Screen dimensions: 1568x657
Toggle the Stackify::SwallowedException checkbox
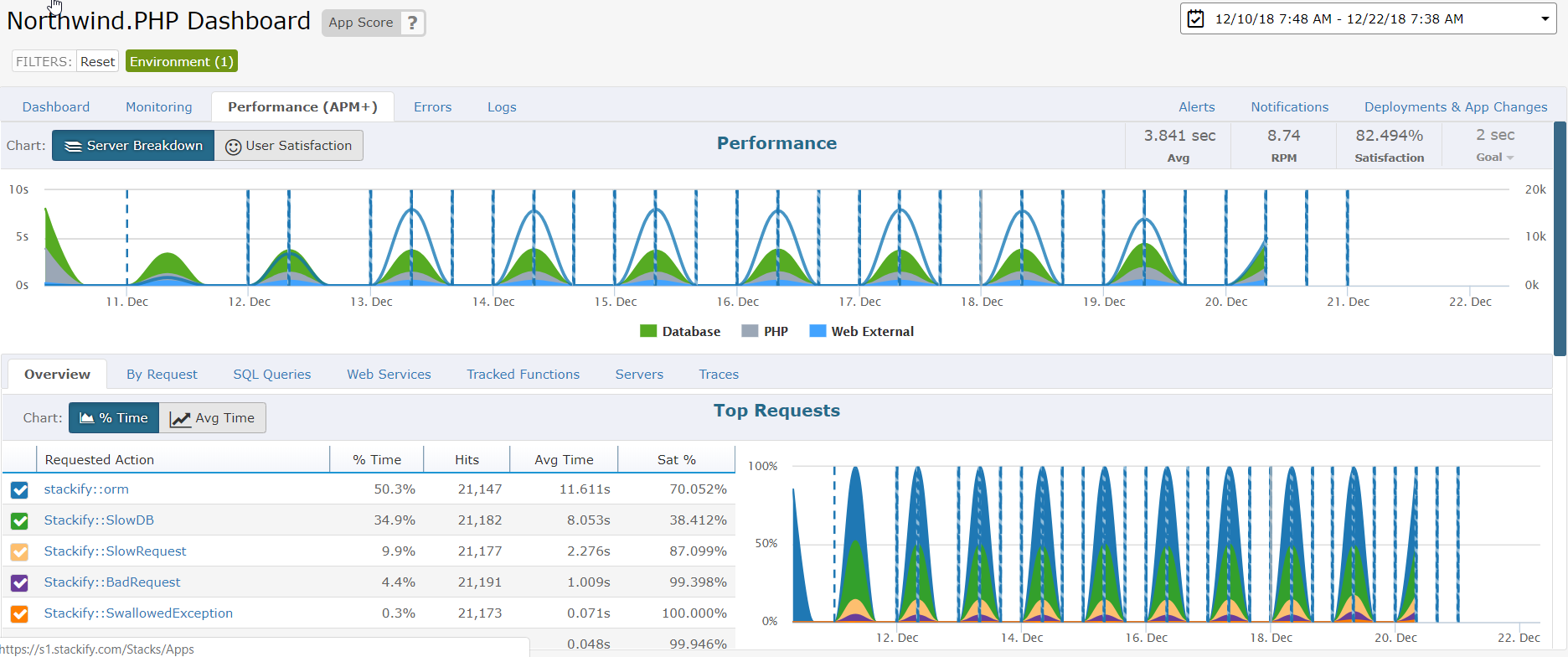[19, 613]
